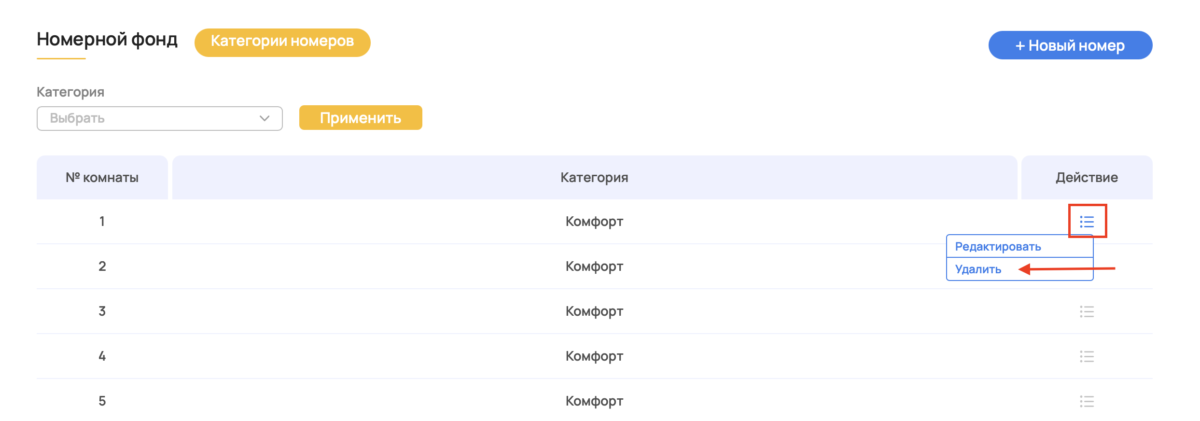Select room number 1 cell
This screenshot has height=421, width=1200.
(x=102, y=221)
